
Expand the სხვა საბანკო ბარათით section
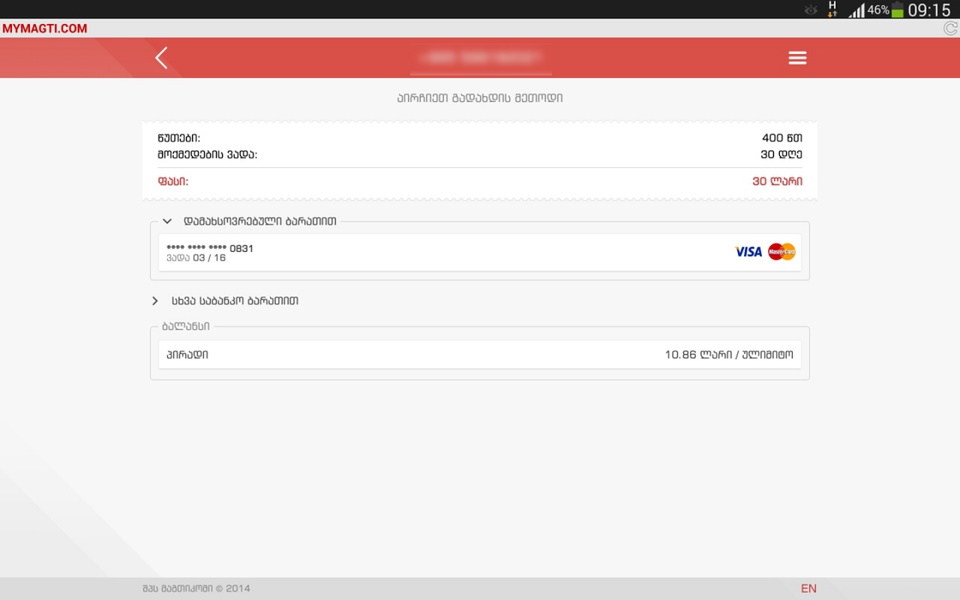point(155,301)
